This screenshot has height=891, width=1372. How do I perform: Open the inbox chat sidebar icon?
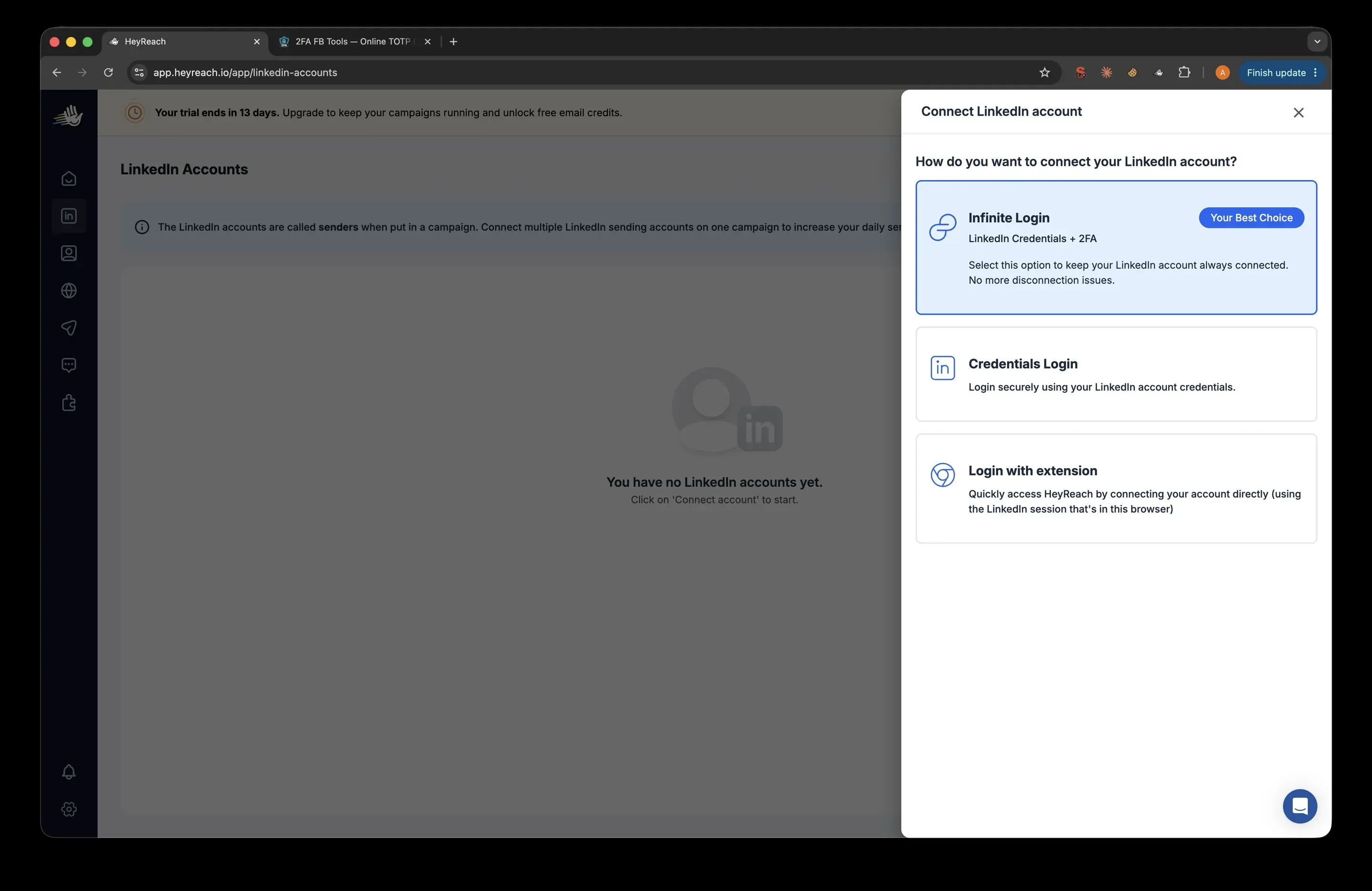coord(69,365)
